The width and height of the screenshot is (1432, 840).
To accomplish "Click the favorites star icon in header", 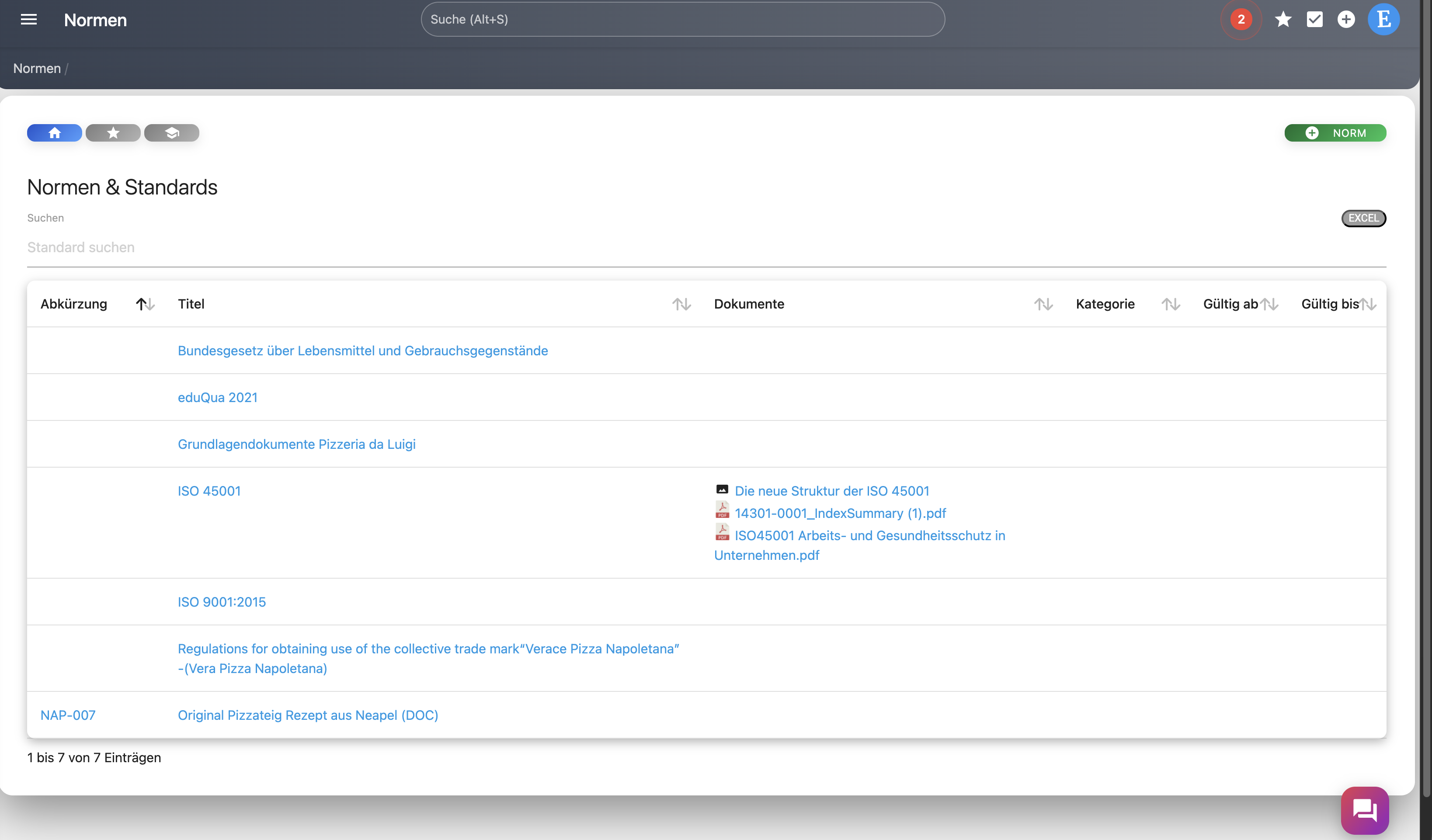I will (x=1283, y=20).
